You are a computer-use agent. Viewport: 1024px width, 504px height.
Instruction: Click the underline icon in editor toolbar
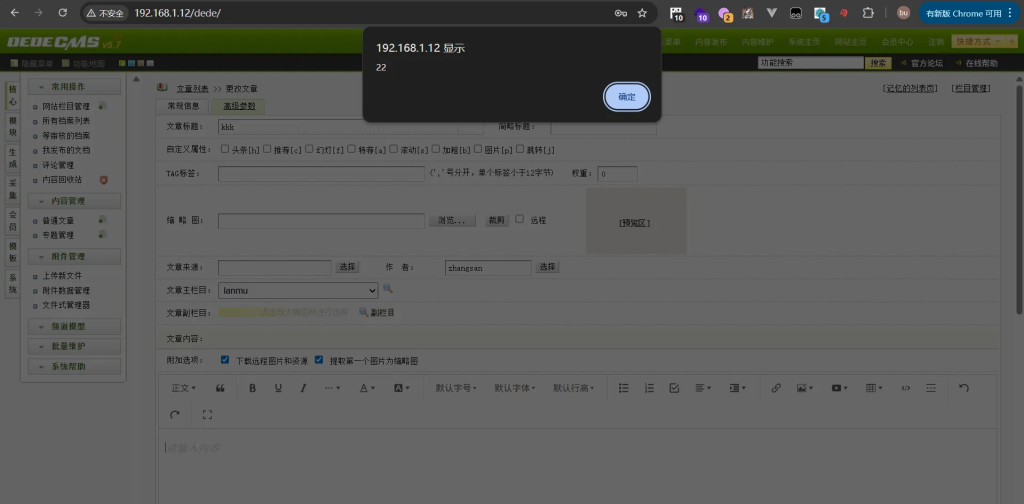point(278,388)
